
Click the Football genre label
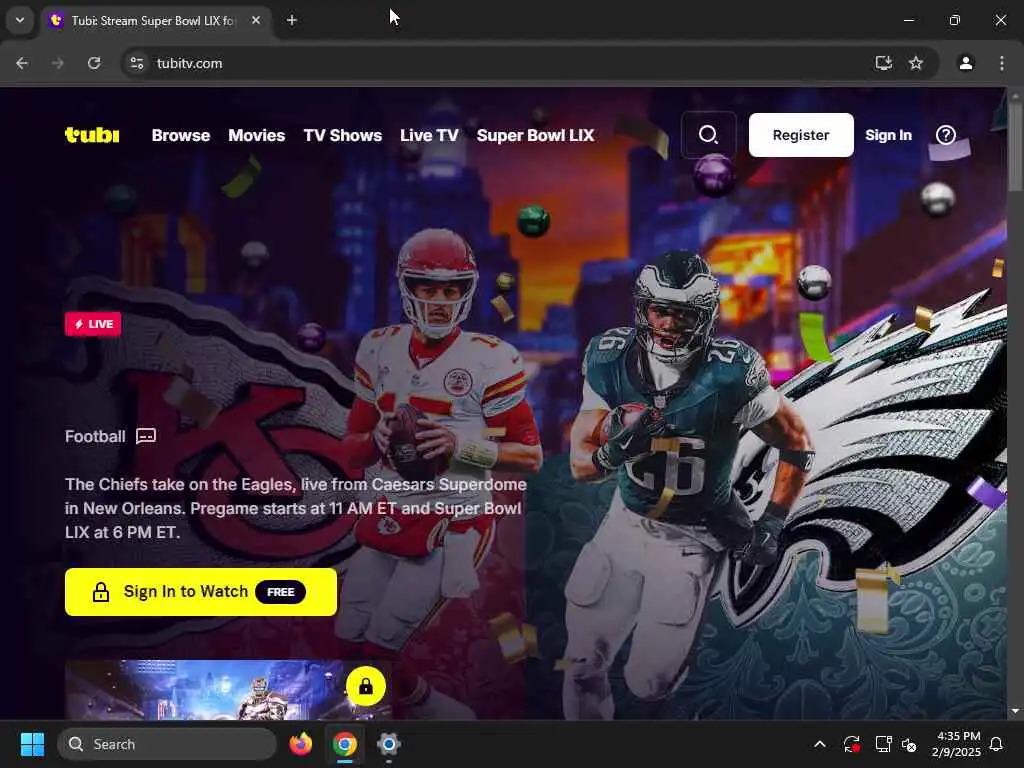pos(95,436)
